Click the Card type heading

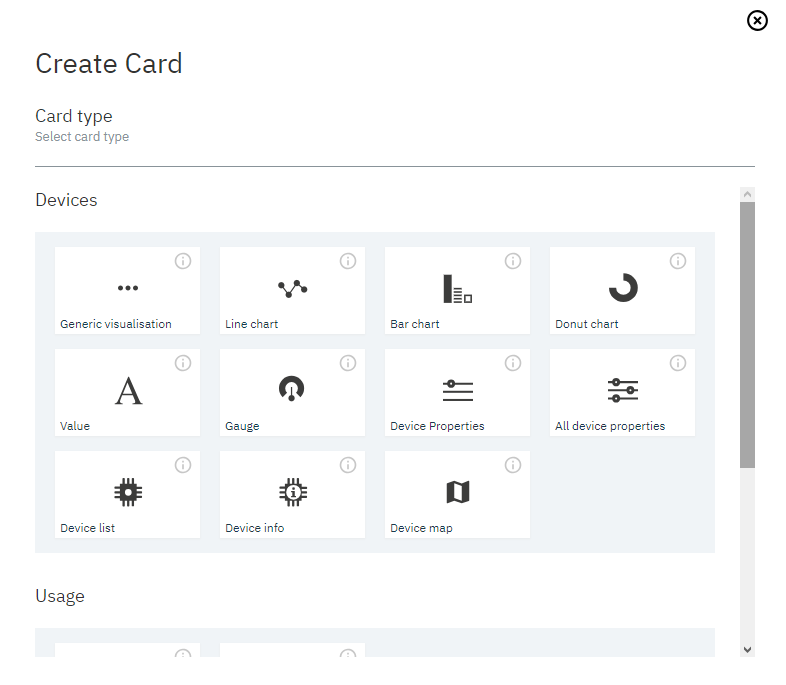pos(74,116)
